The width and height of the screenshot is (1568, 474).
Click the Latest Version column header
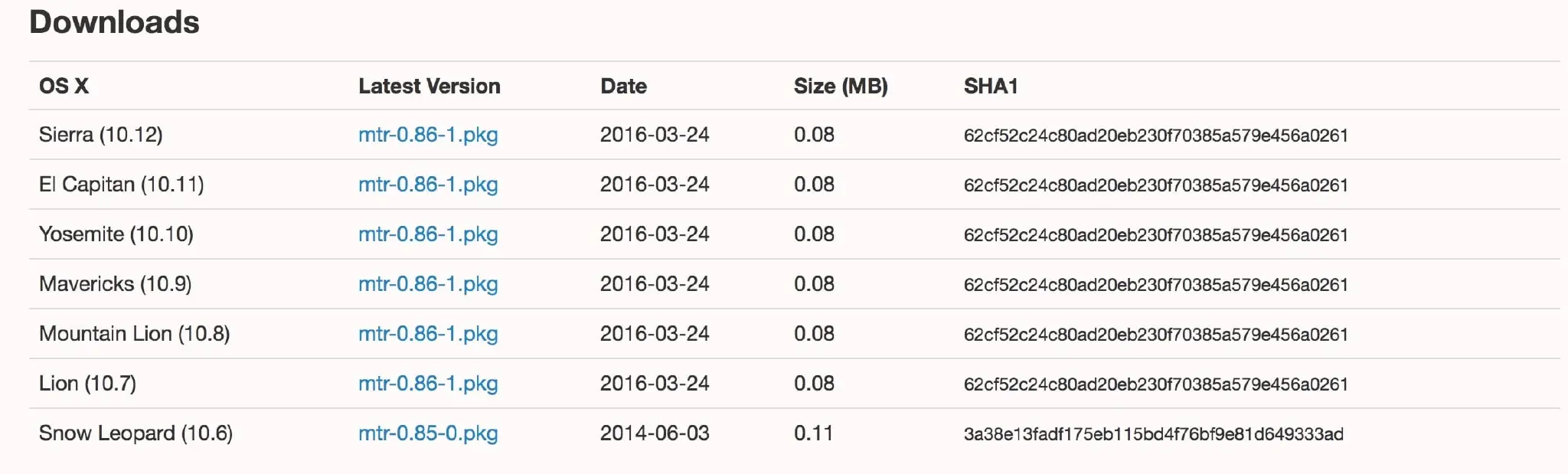[x=429, y=86]
